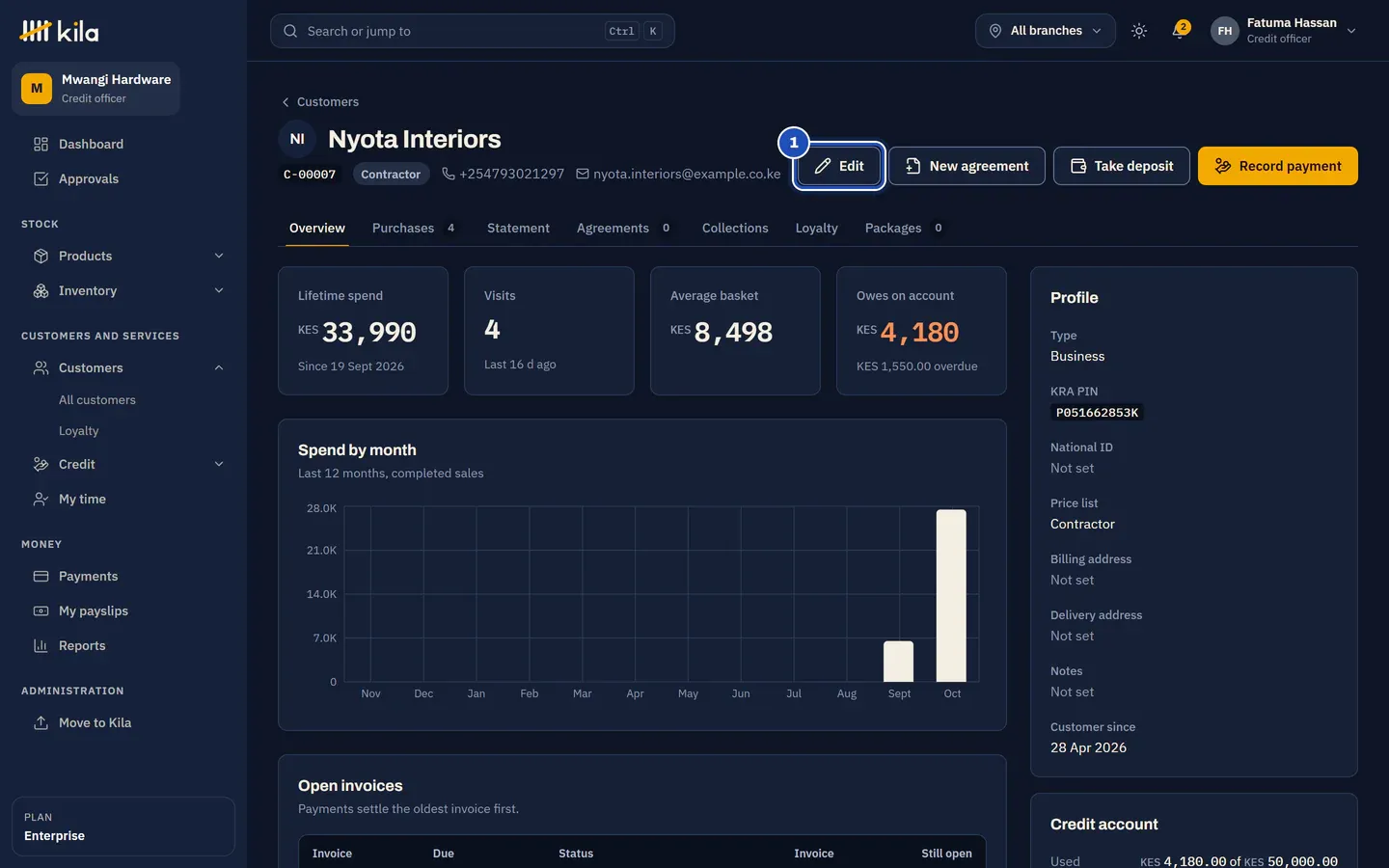Click the FH user avatar

[1225, 31]
